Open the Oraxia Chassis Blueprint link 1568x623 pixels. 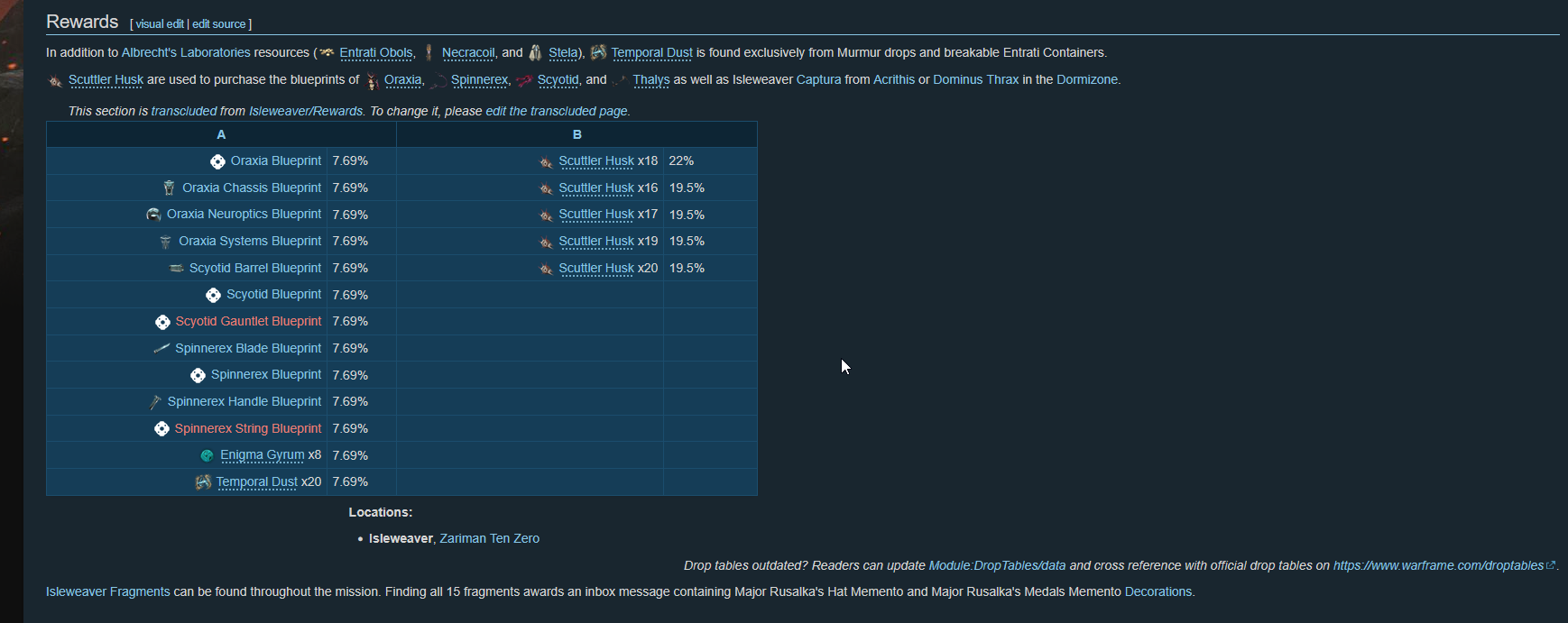point(252,188)
